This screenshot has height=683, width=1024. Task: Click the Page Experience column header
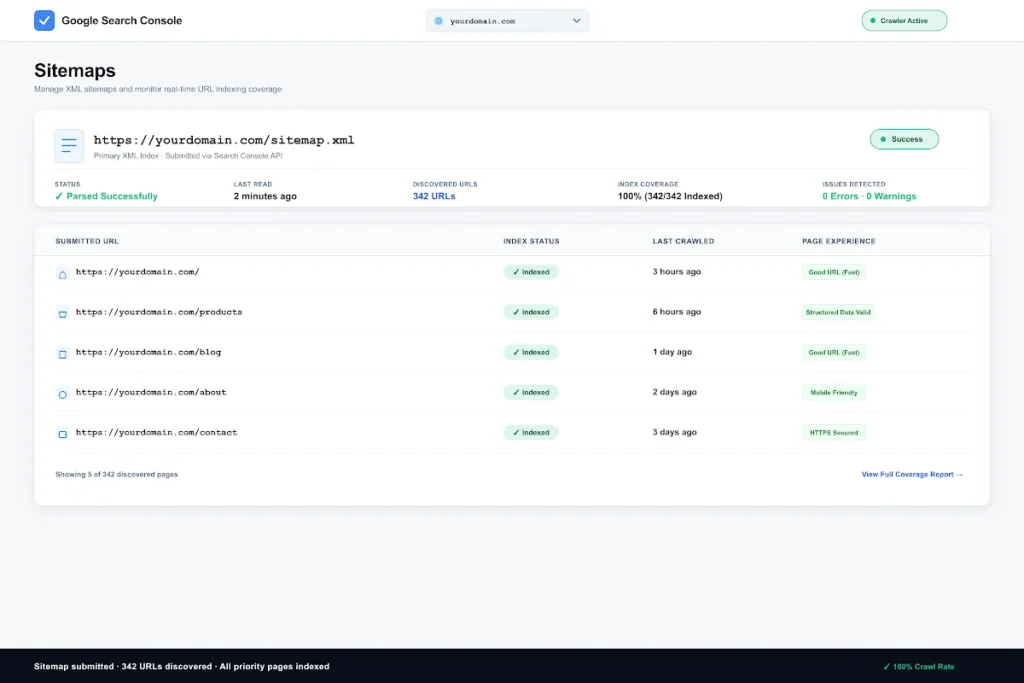pos(839,241)
